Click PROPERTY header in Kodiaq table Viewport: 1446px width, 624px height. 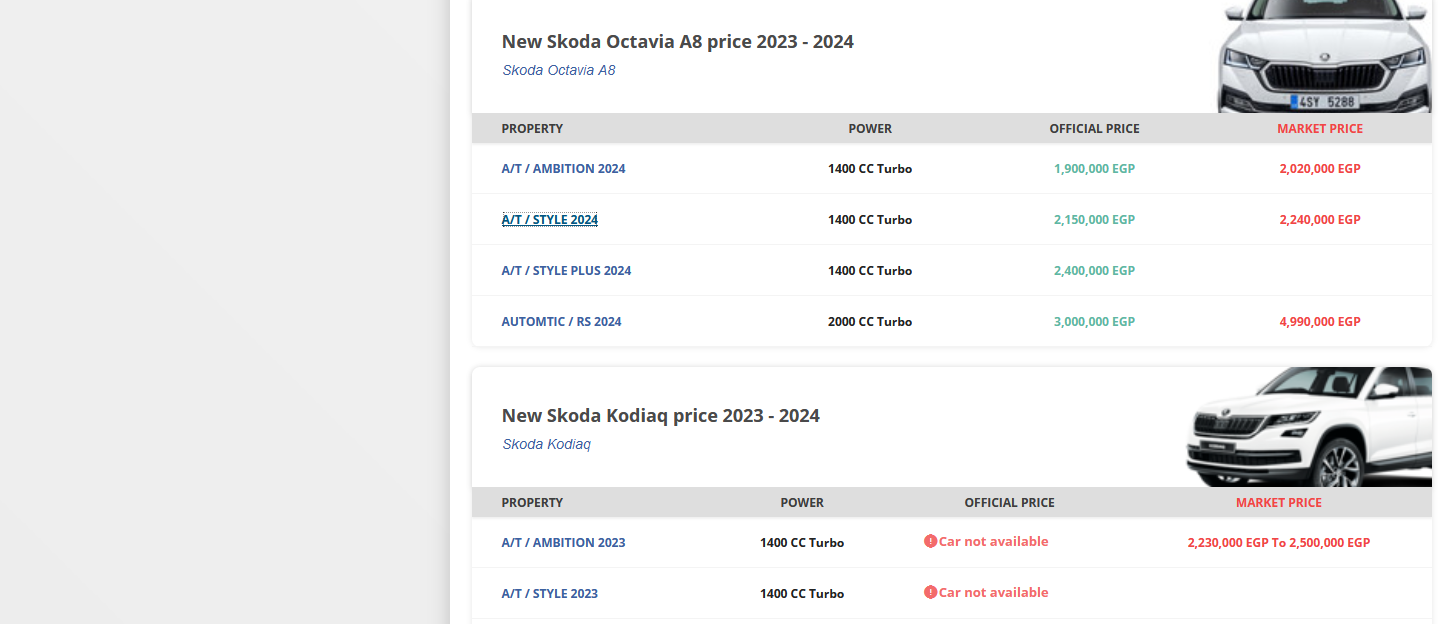(x=532, y=503)
